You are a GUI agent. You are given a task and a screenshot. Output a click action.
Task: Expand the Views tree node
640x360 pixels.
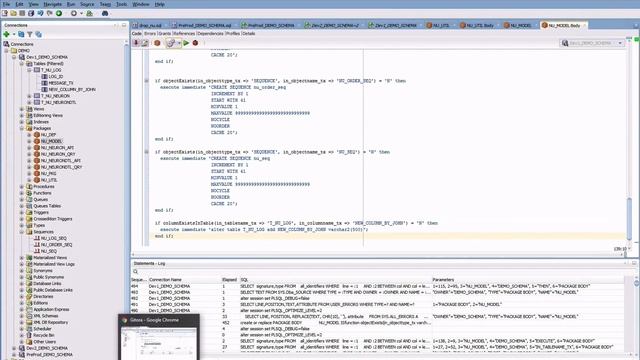click(22, 109)
